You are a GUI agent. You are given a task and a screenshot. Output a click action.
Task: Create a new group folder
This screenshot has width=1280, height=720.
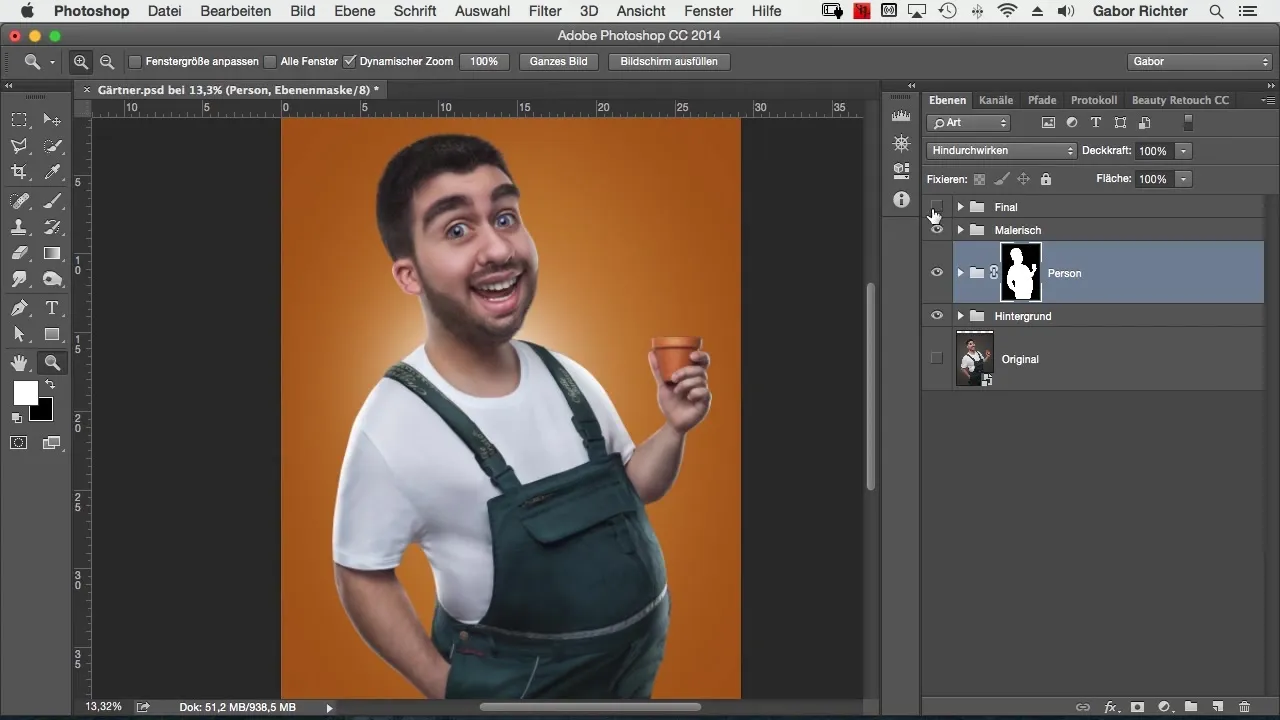[x=1191, y=707]
